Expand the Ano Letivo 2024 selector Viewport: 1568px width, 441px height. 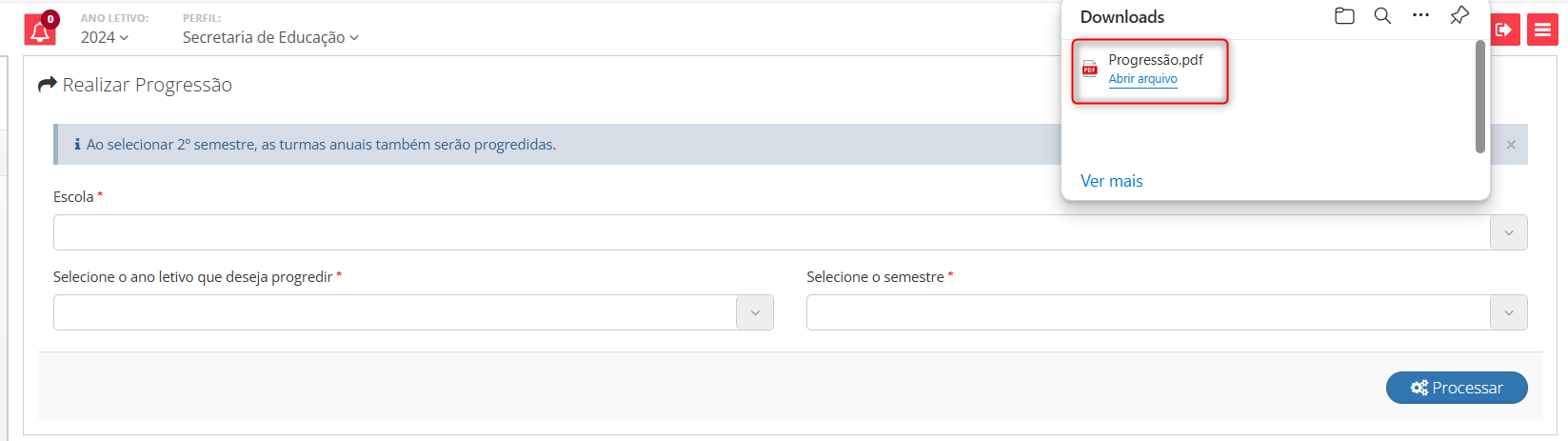point(104,37)
